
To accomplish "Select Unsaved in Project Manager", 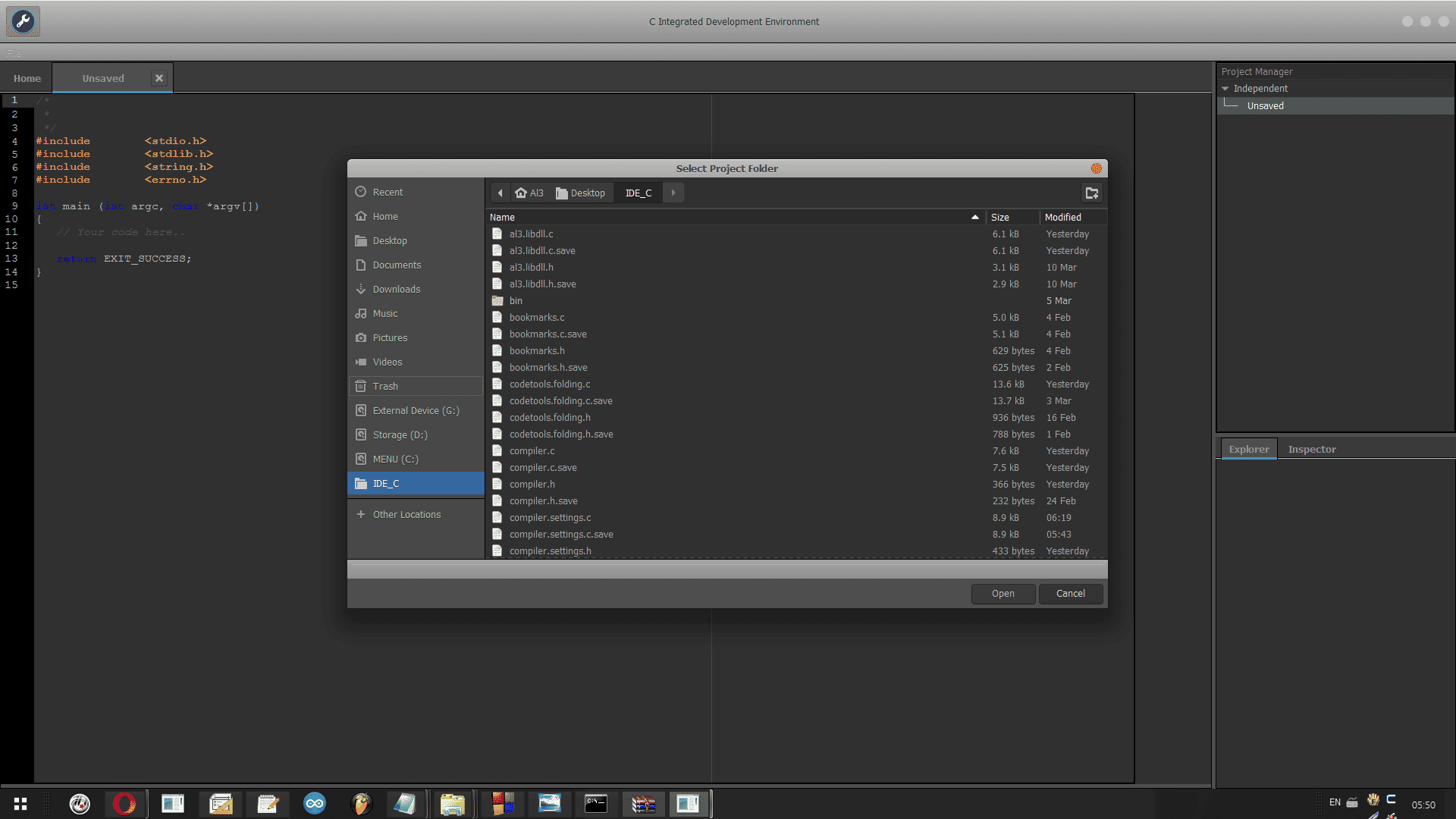I will pos(1335,106).
